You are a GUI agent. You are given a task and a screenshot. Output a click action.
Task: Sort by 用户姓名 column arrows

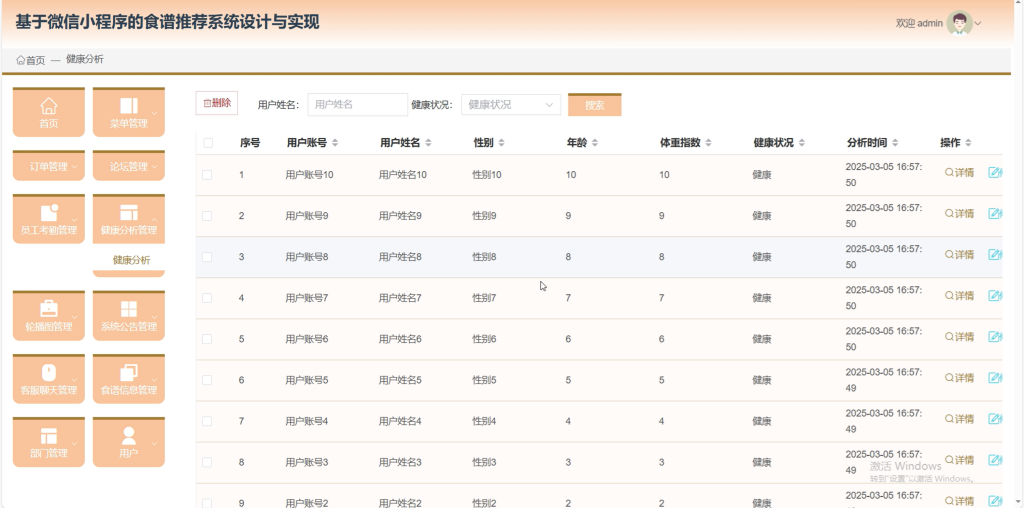click(428, 143)
